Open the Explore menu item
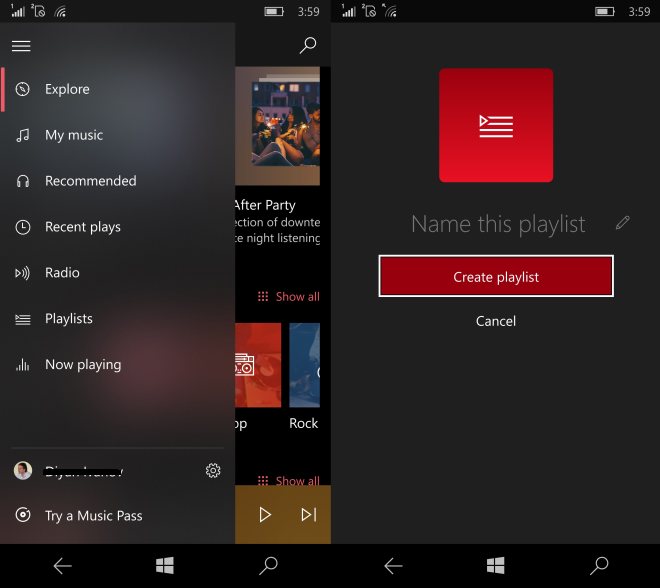The height and width of the screenshot is (588, 660). [x=117, y=89]
